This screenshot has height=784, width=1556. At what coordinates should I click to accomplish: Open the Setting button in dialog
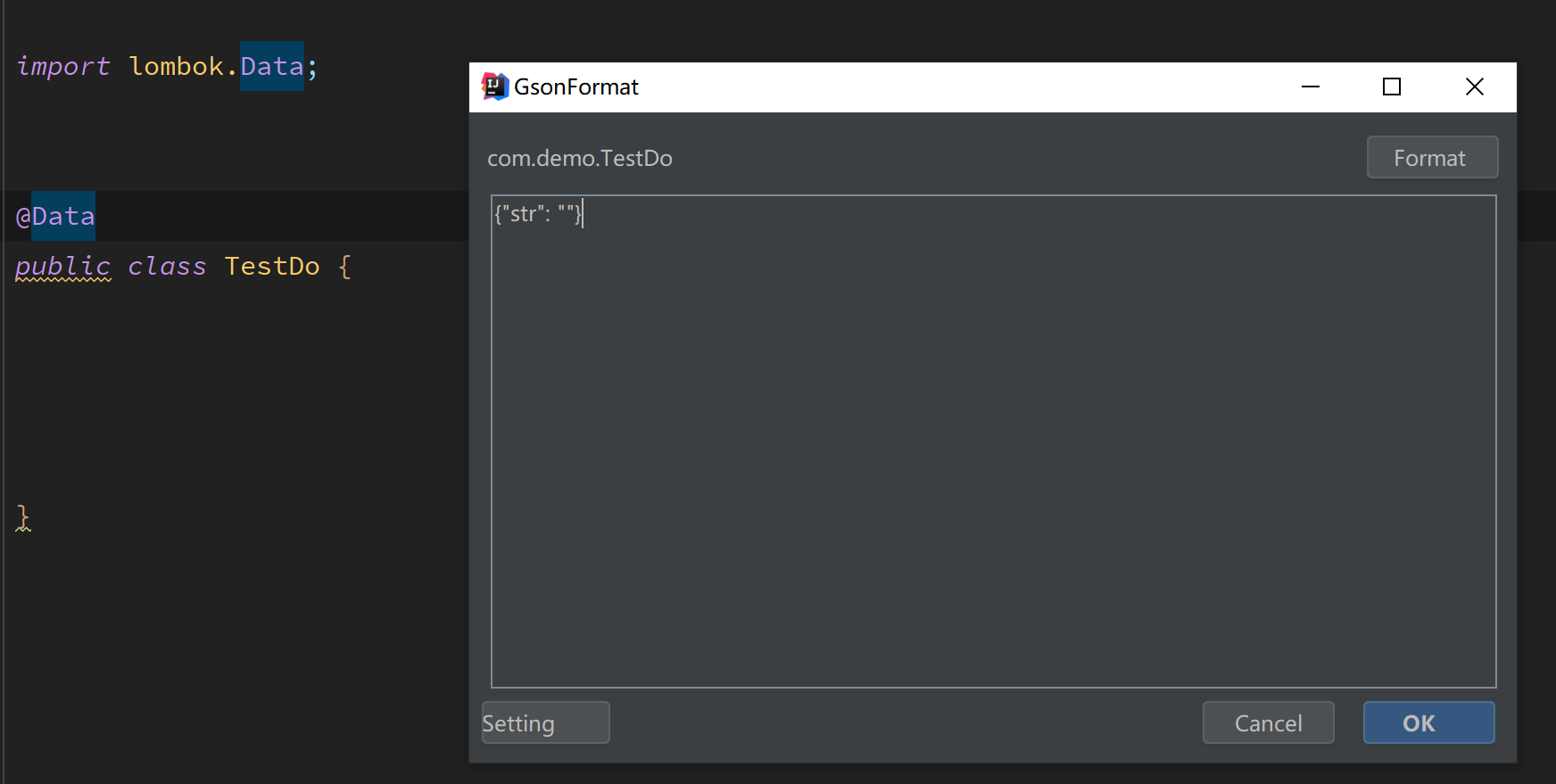click(545, 722)
